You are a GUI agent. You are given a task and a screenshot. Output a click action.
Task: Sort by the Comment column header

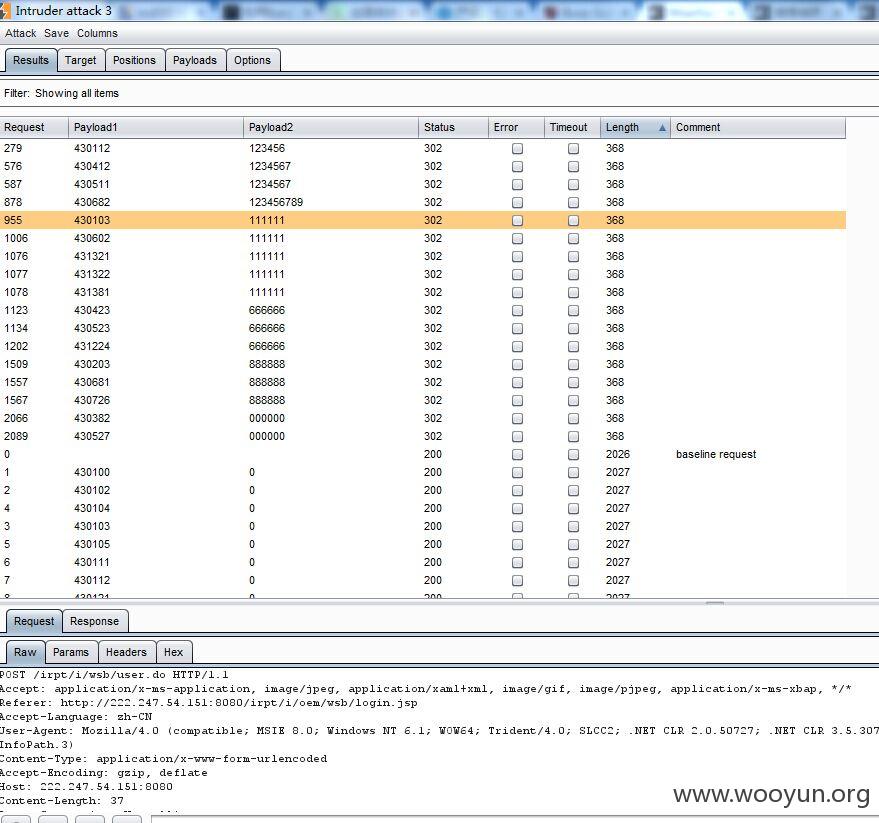click(758, 127)
